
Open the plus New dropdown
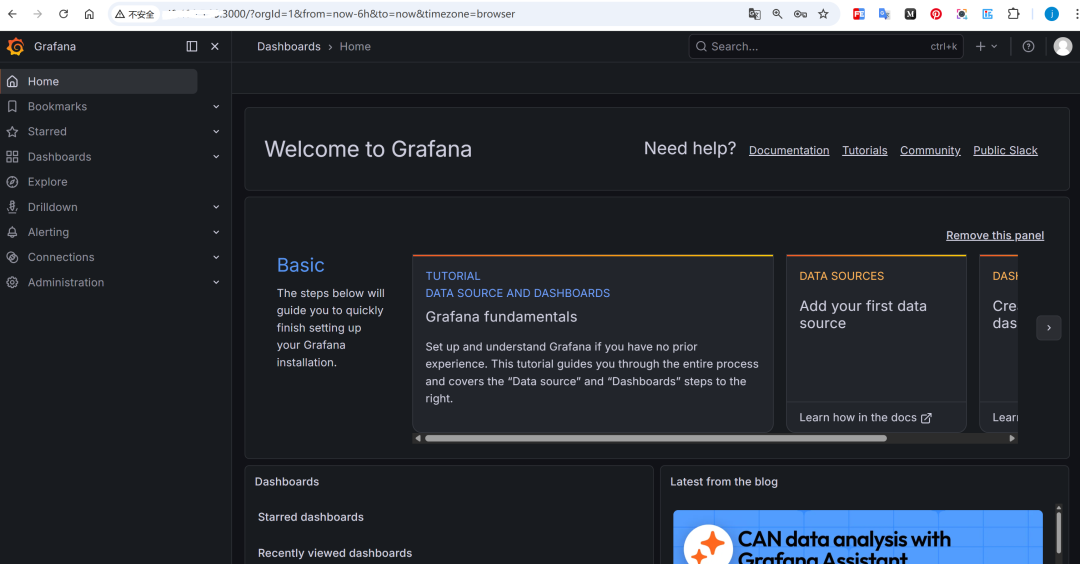click(986, 46)
